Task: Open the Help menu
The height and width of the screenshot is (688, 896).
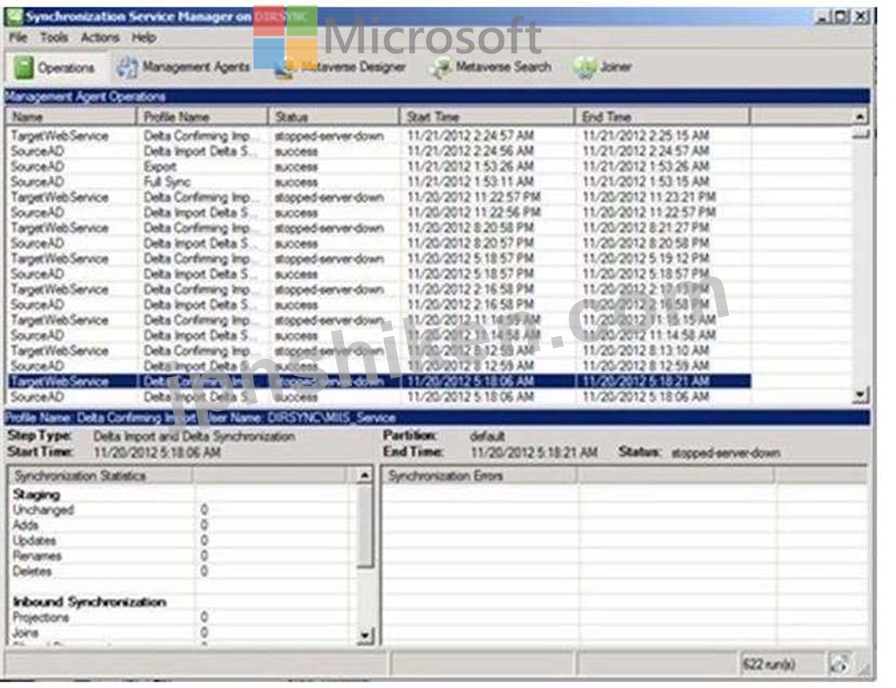Action: tap(143, 38)
